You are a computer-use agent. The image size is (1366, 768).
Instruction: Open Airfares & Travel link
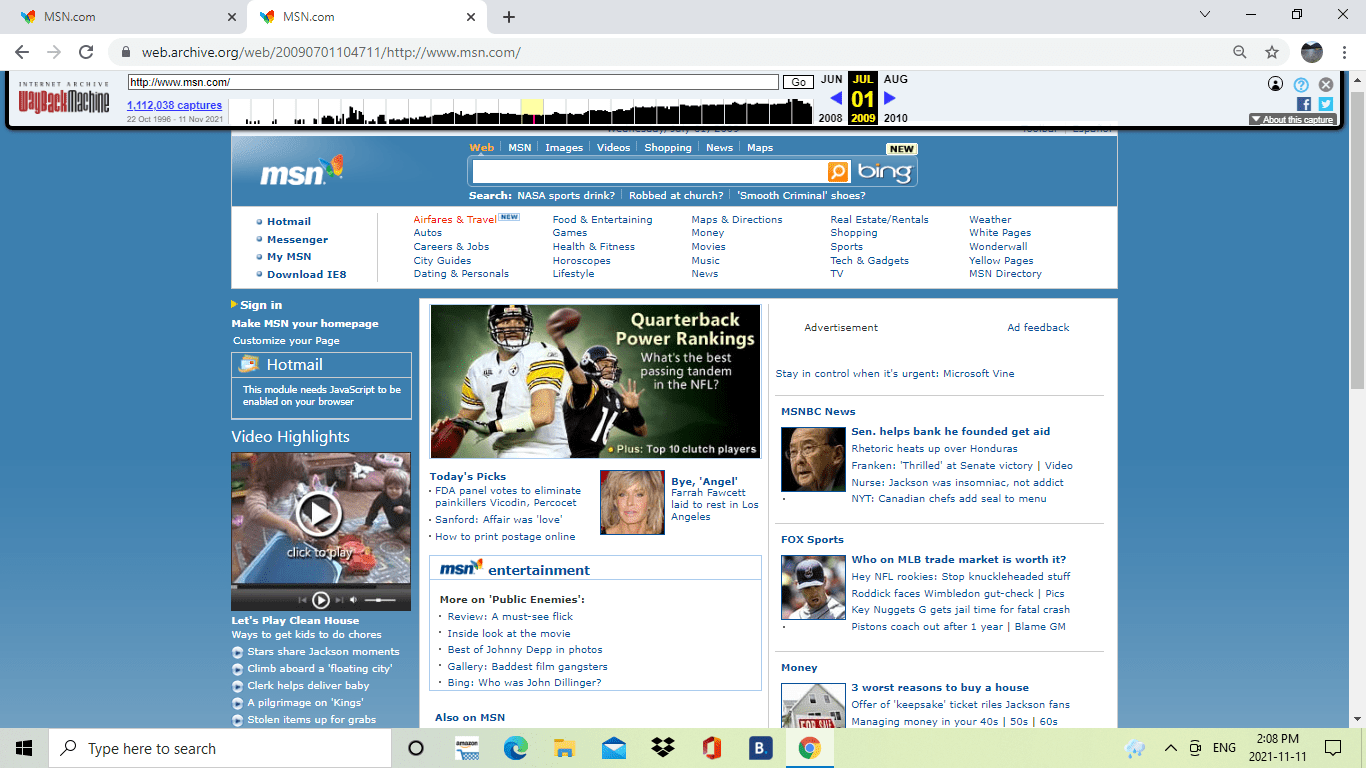(x=455, y=219)
